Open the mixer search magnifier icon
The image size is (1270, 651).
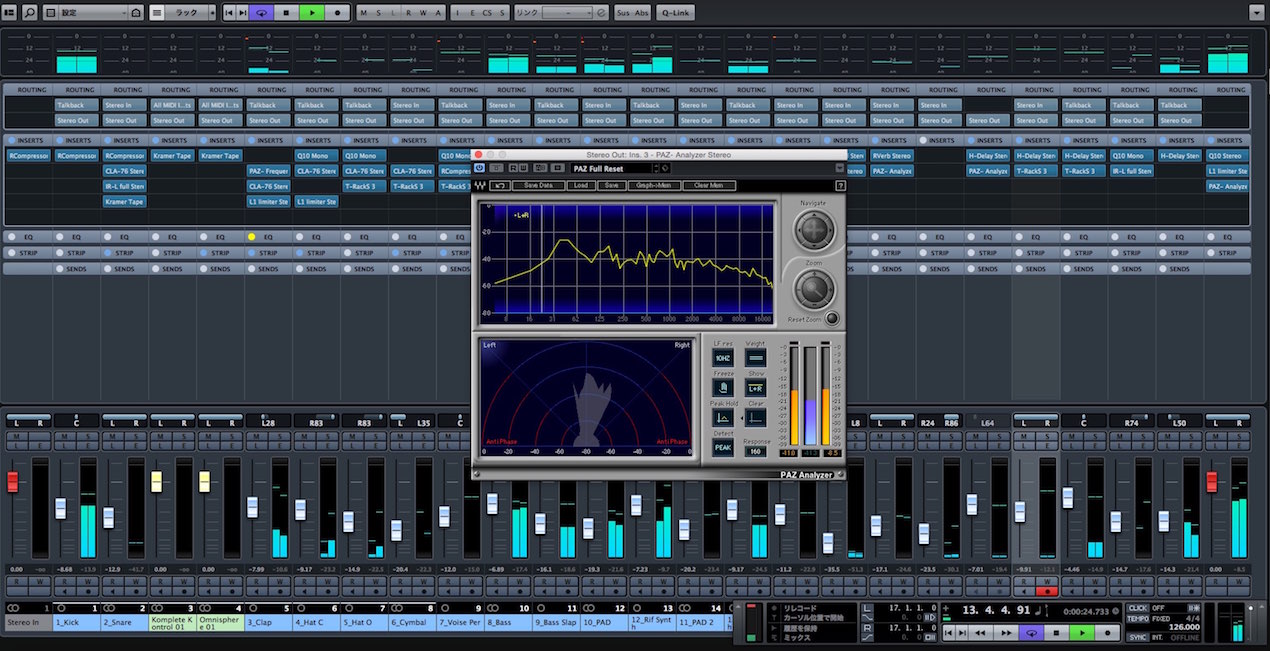coord(30,13)
